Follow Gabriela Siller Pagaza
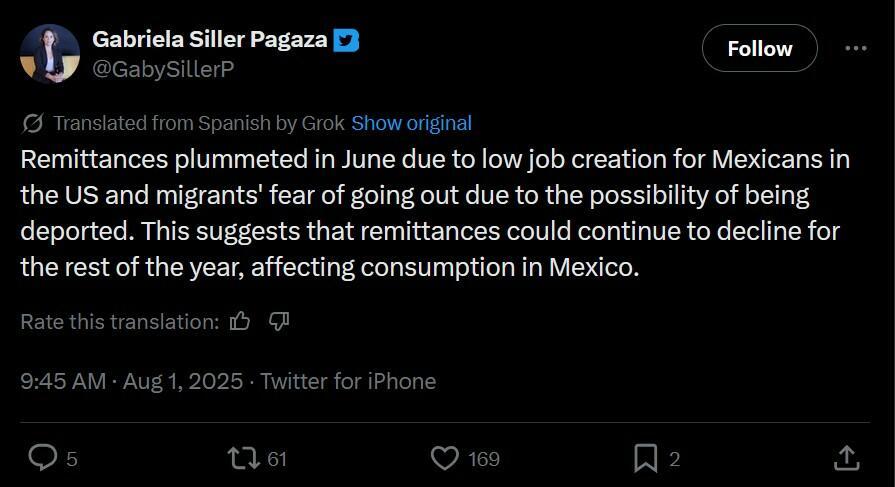This screenshot has height=487, width=895. (x=759, y=48)
